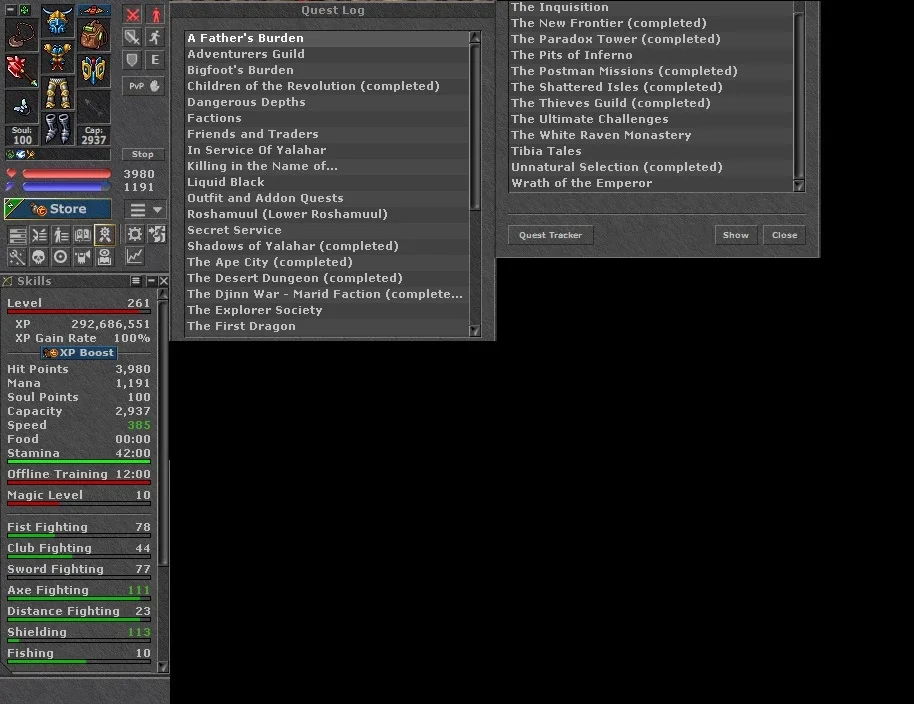Click the quest list scroll-up arrow
Screen dimensions: 914x704
pos(475,38)
